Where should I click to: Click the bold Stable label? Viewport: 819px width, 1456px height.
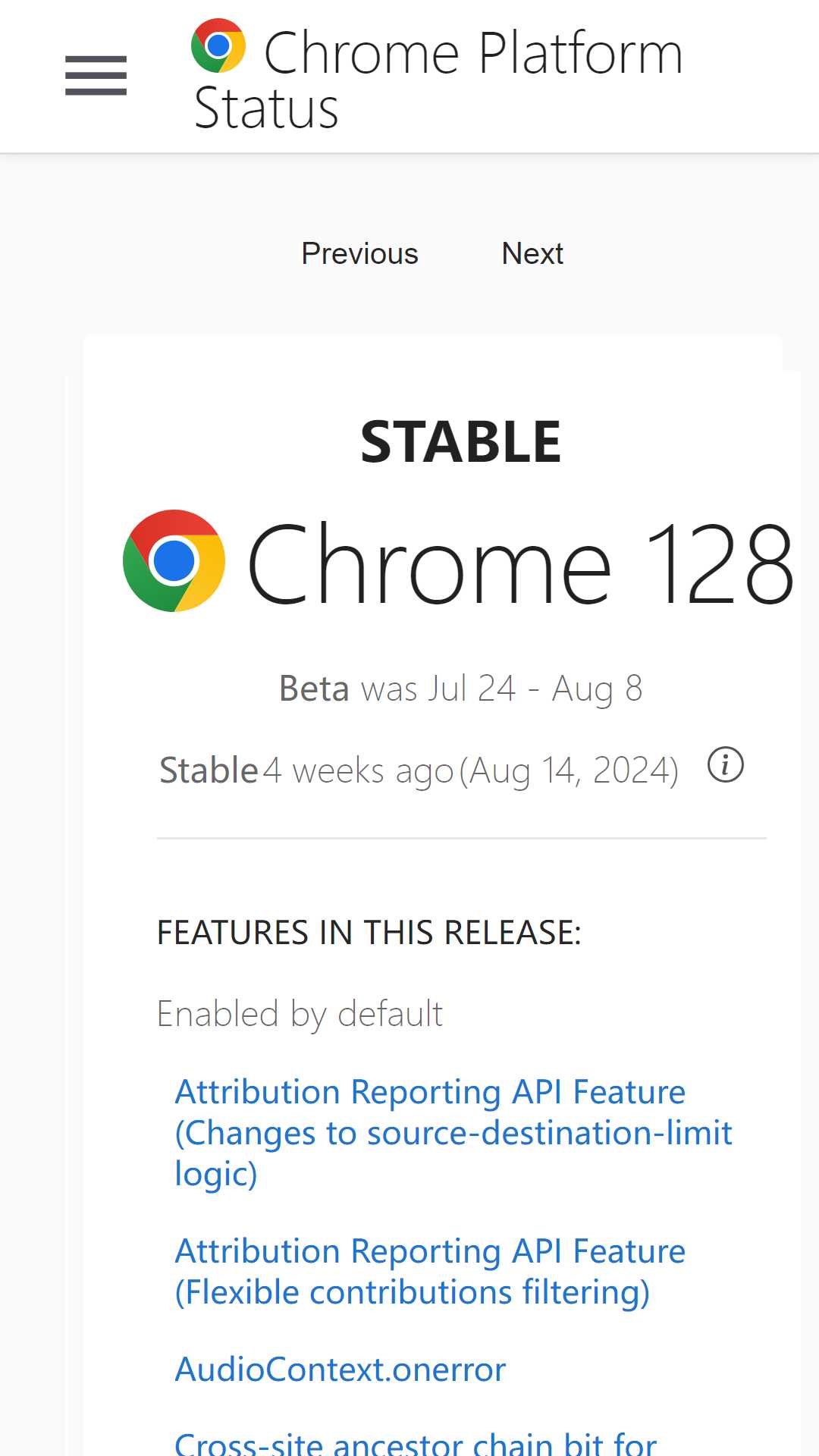point(209,770)
